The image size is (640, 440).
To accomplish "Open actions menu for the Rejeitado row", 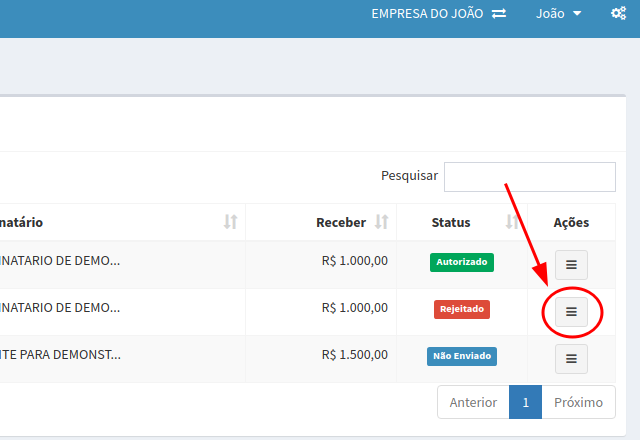I will click(x=571, y=312).
